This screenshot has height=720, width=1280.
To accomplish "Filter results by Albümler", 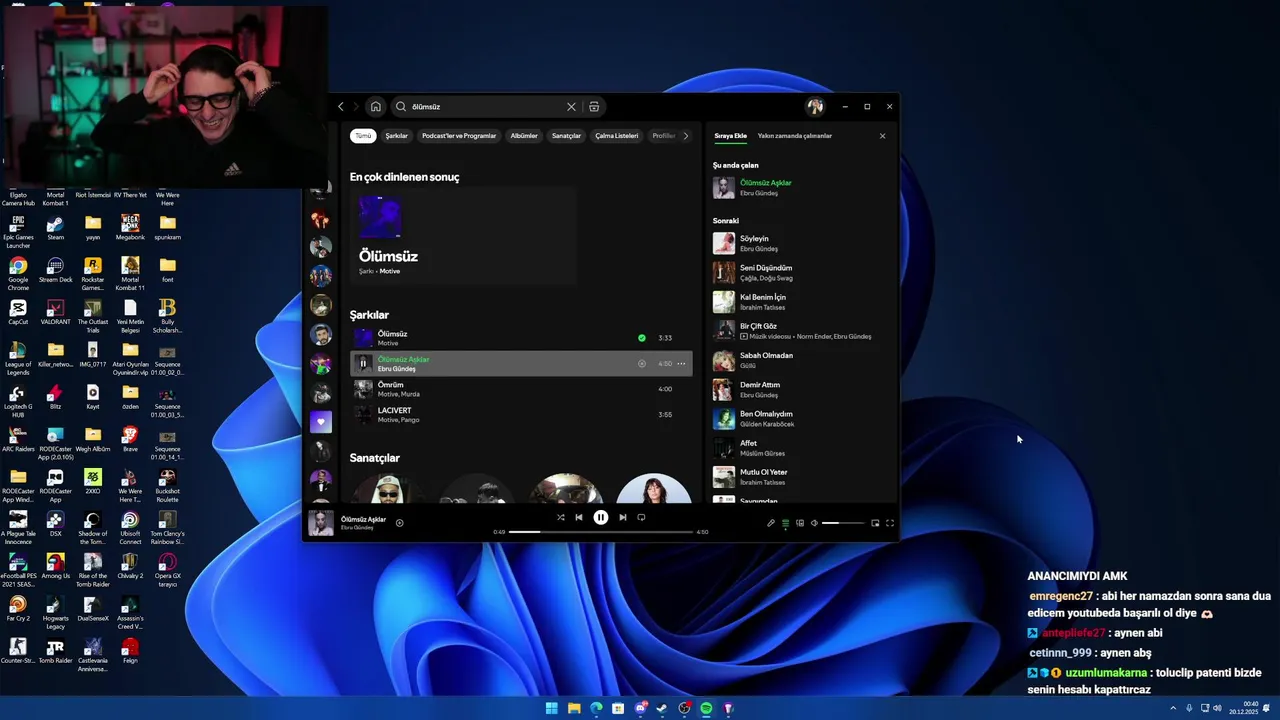I will pos(524,136).
